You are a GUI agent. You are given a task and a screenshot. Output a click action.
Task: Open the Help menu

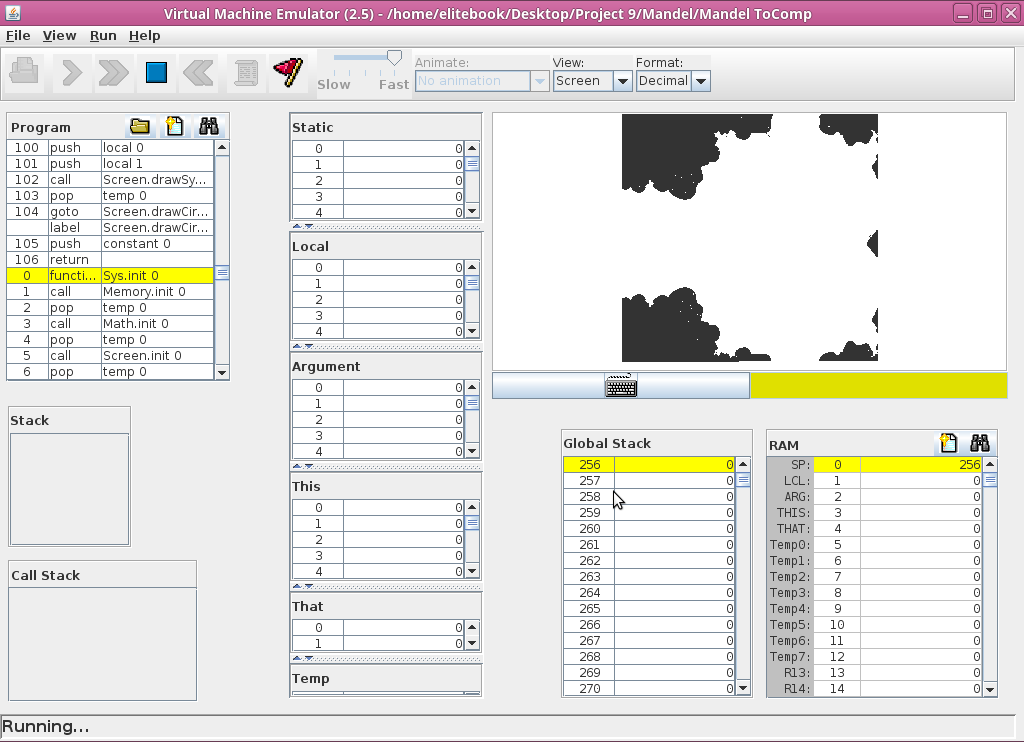(144, 35)
